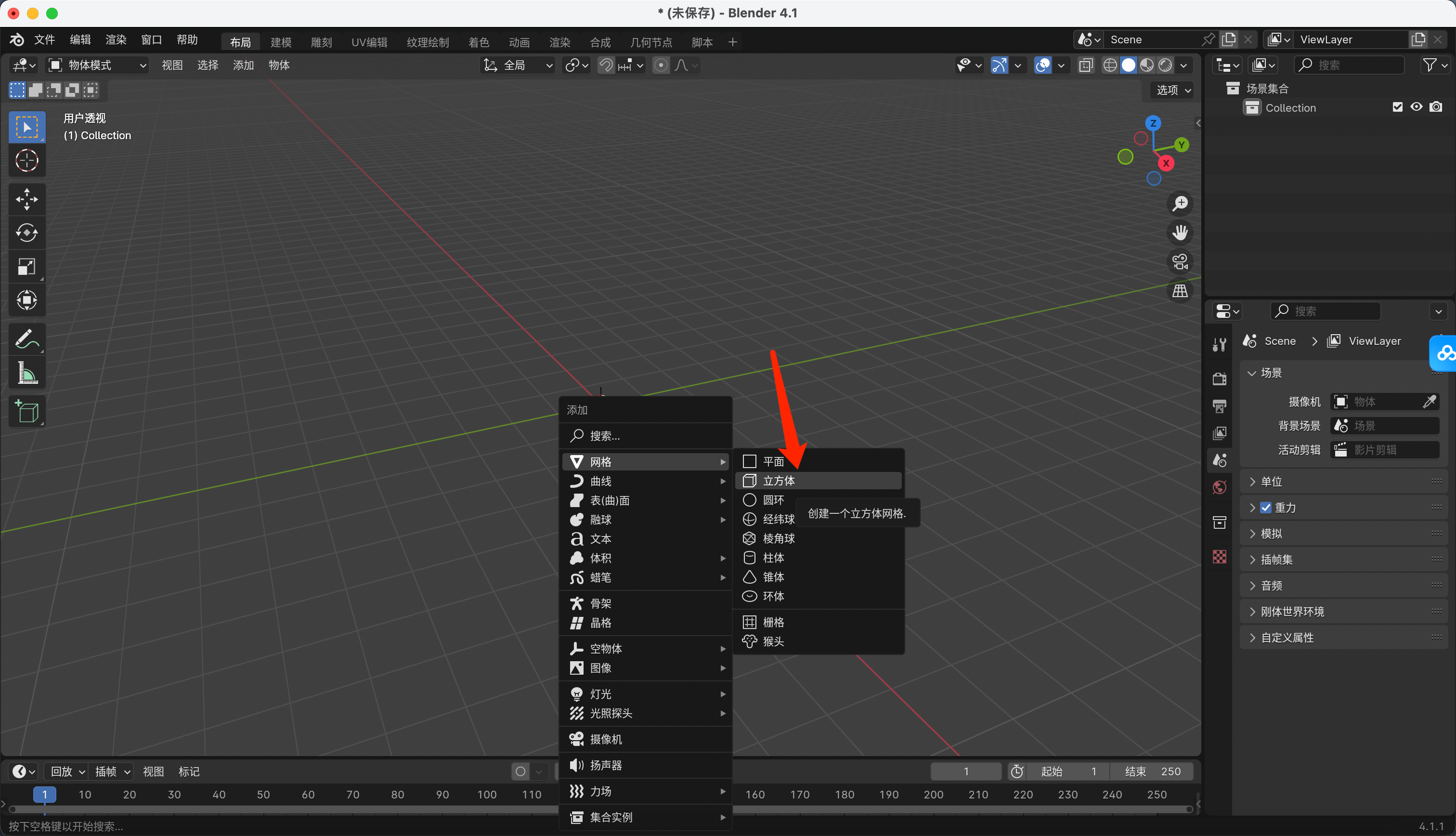
Task: Select the 3D Cursor tool
Action: click(x=26, y=161)
